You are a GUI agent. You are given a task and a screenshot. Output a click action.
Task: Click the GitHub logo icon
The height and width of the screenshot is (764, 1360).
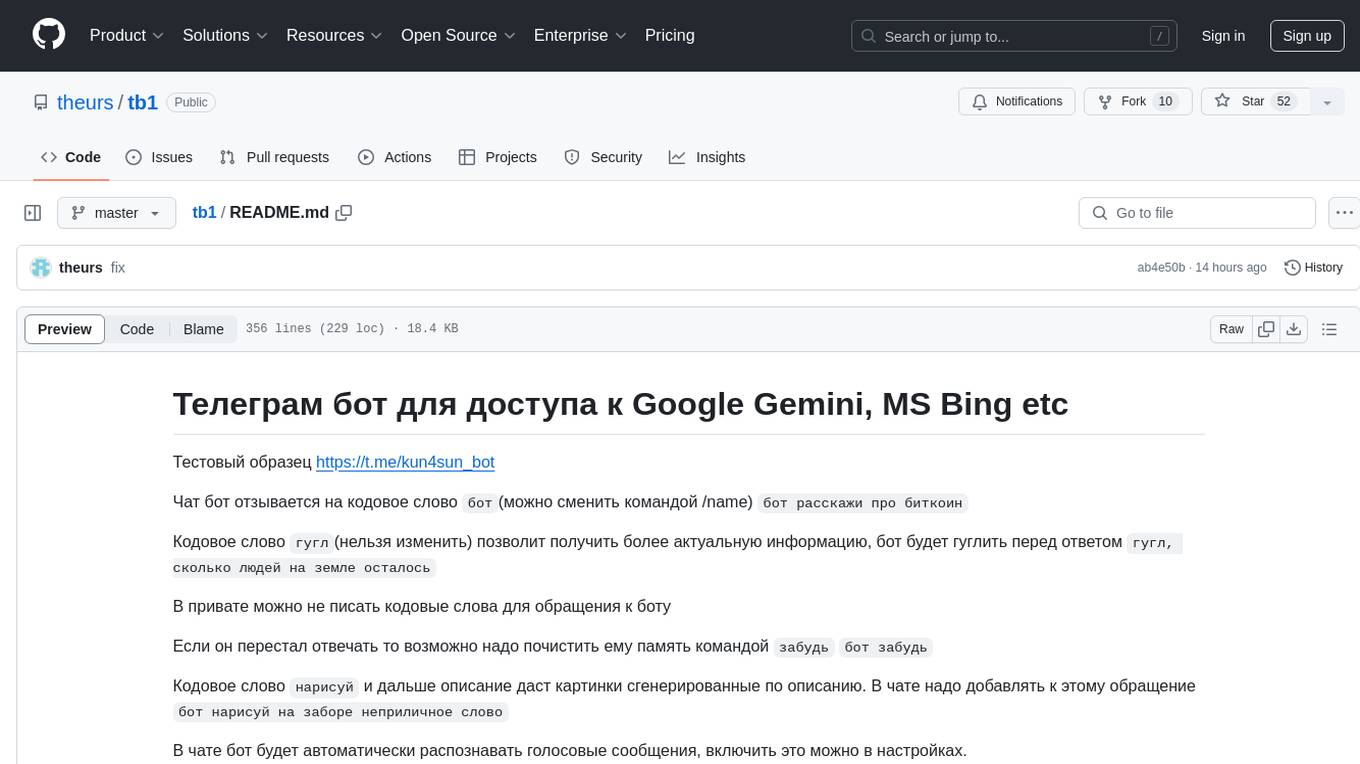[x=49, y=35]
